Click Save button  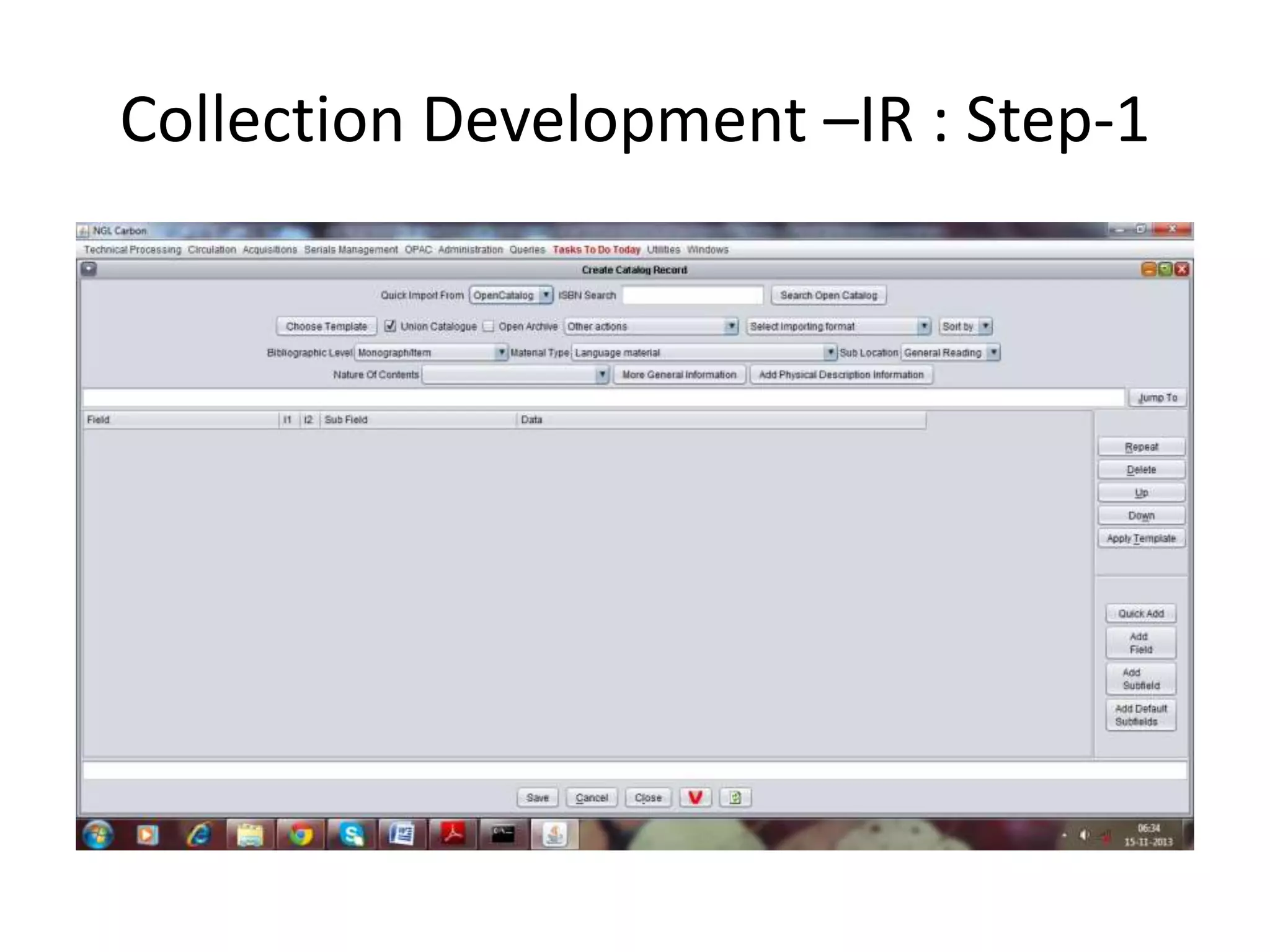coord(538,797)
